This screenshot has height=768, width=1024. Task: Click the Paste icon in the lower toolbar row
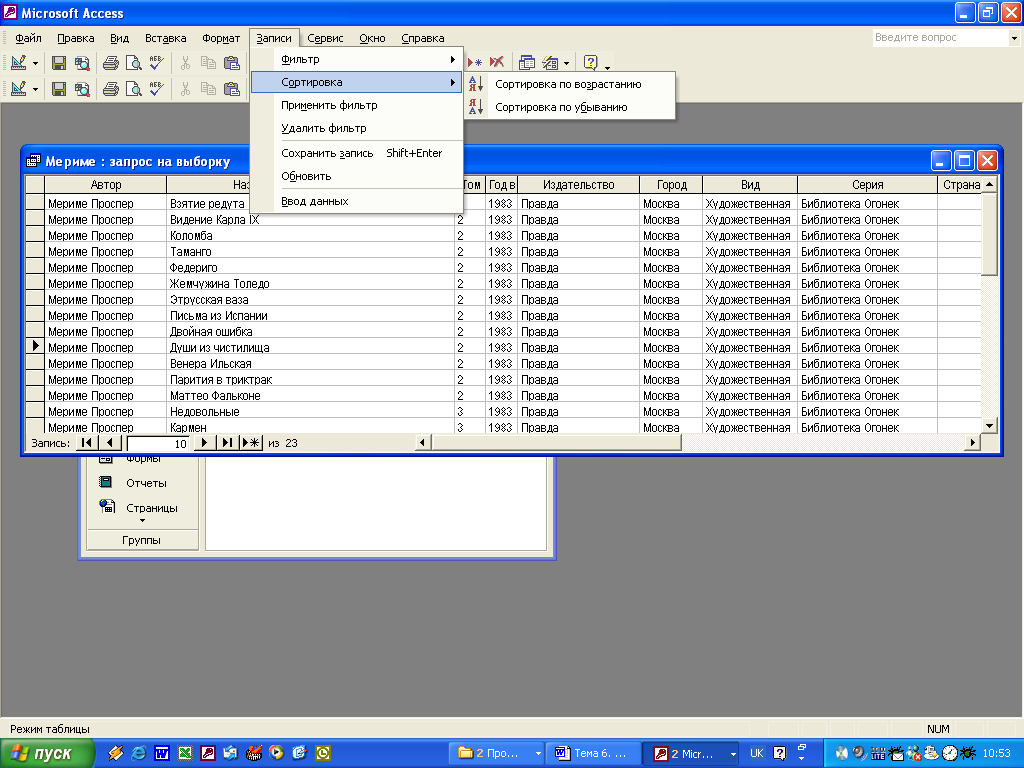coord(232,88)
